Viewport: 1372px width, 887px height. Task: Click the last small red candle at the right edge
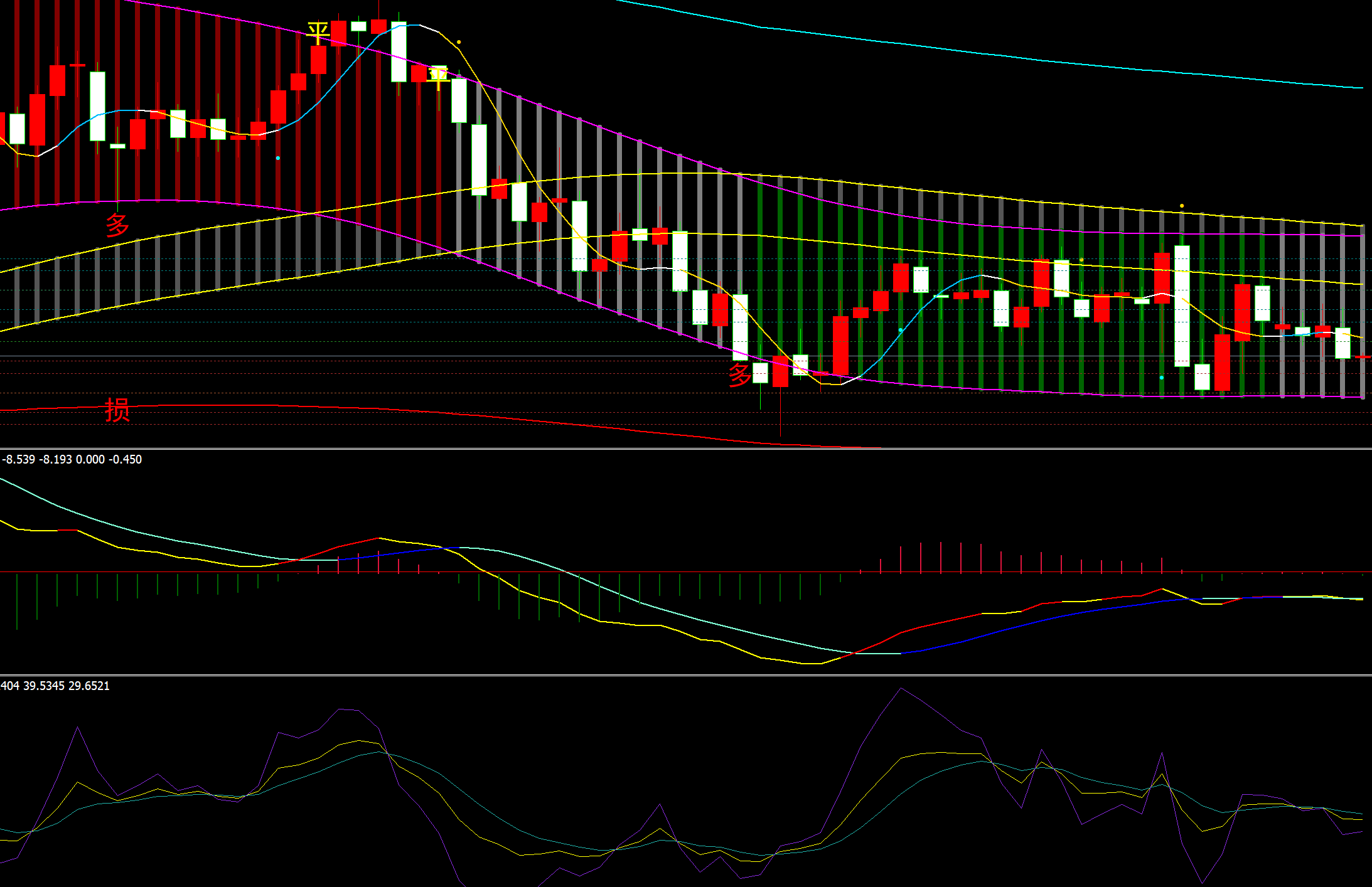point(1363,357)
